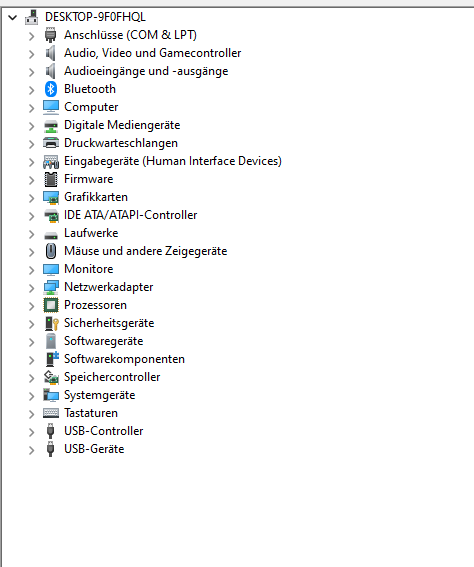The image size is (474, 567).
Task: Select the Grafikkarten label
Action: click(96, 197)
